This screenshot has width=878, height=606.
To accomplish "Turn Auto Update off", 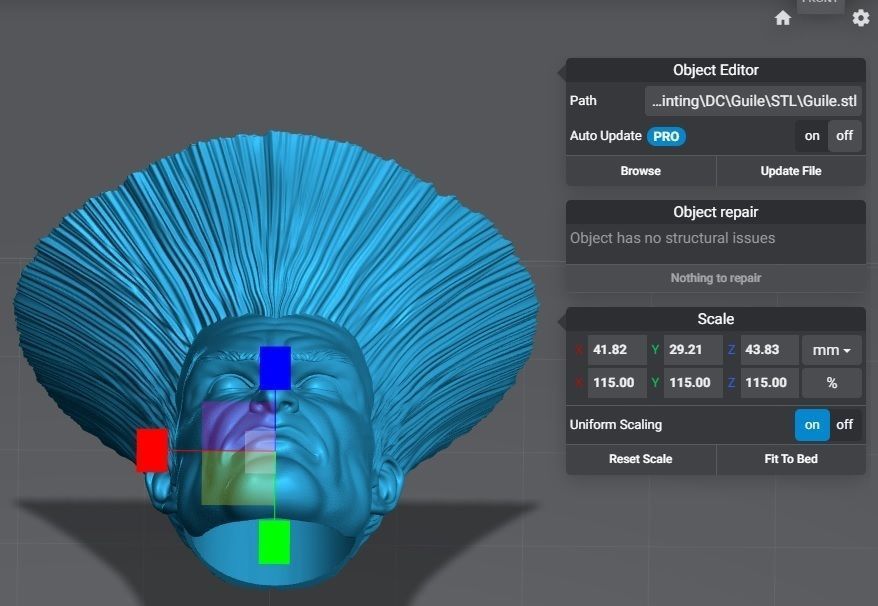I will pyautogui.click(x=844, y=136).
